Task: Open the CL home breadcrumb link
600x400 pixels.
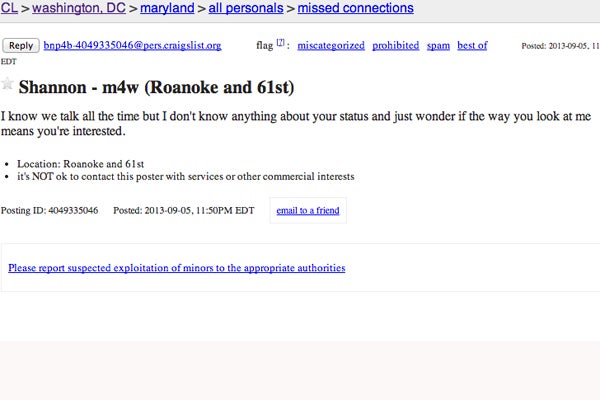Action: (x=10, y=8)
